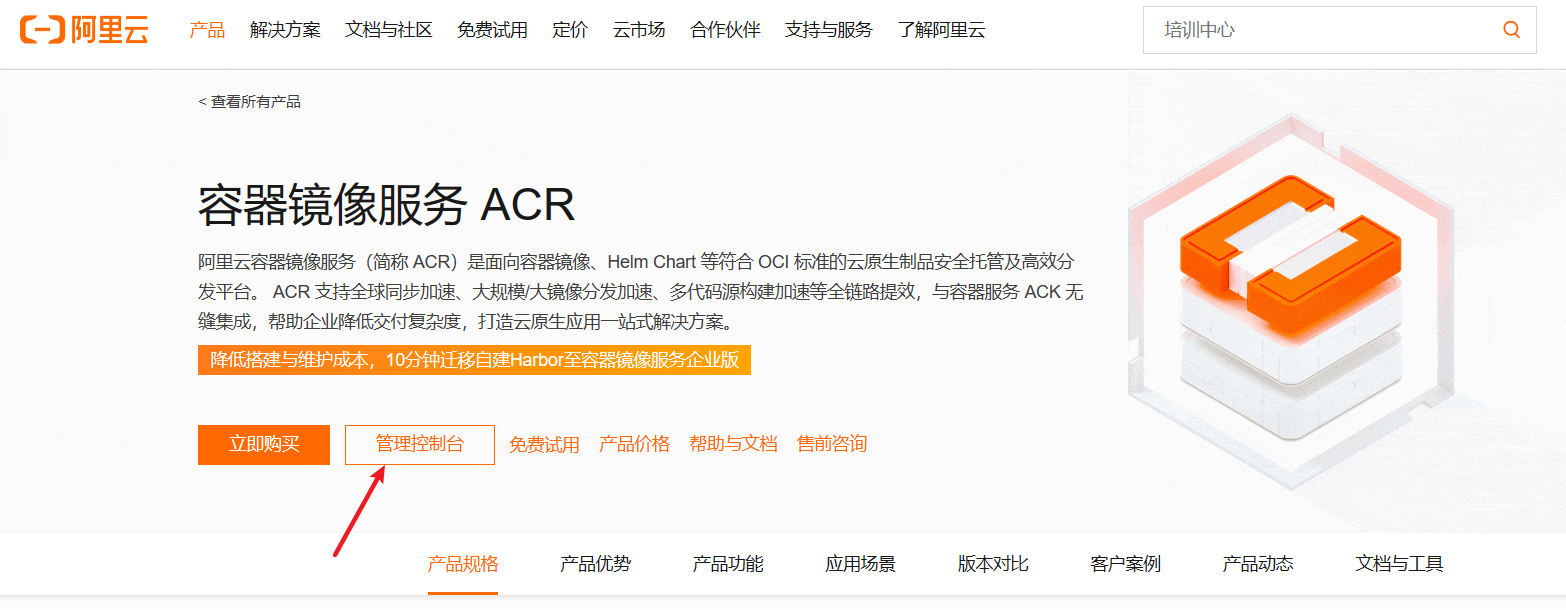
Task: Click the Alibaba Cloud logo
Action: pyautogui.click(x=84, y=30)
